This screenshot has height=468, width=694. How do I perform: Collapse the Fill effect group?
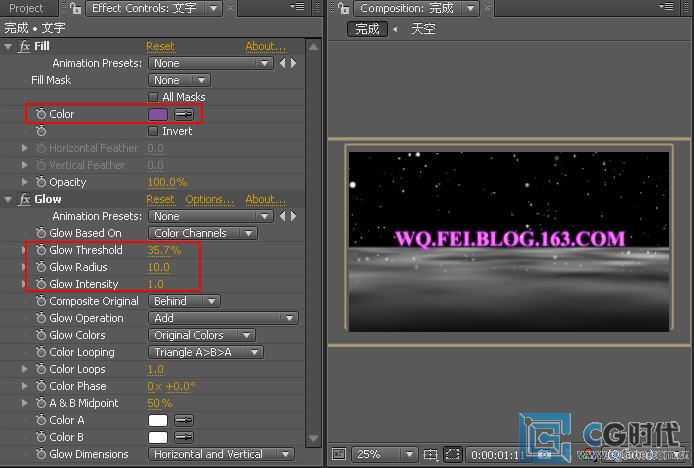pyautogui.click(x=8, y=46)
